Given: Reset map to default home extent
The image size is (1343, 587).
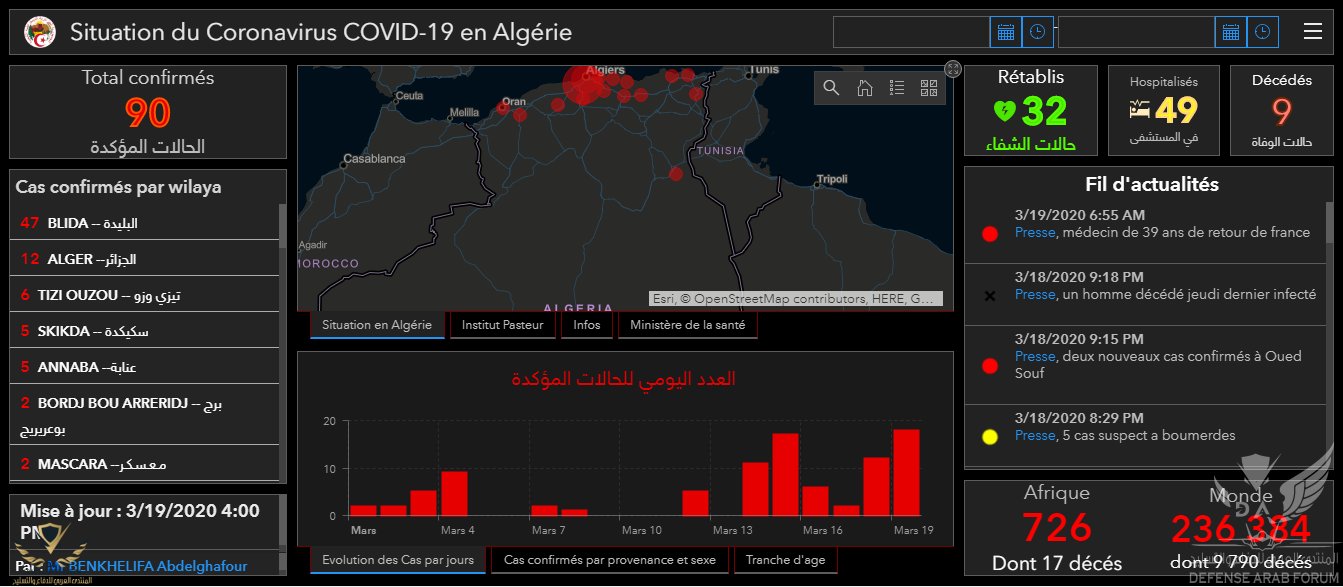Looking at the screenshot, I should (864, 88).
